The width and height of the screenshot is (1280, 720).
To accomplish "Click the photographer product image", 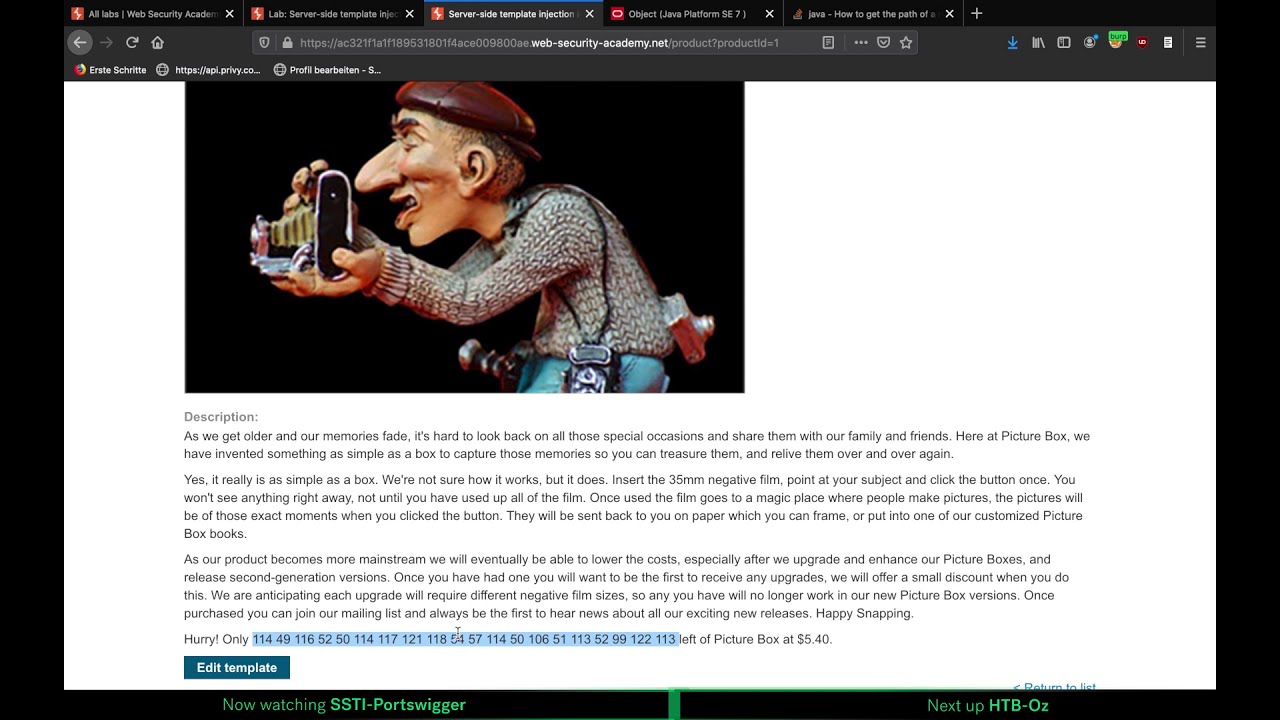I will tap(464, 237).
